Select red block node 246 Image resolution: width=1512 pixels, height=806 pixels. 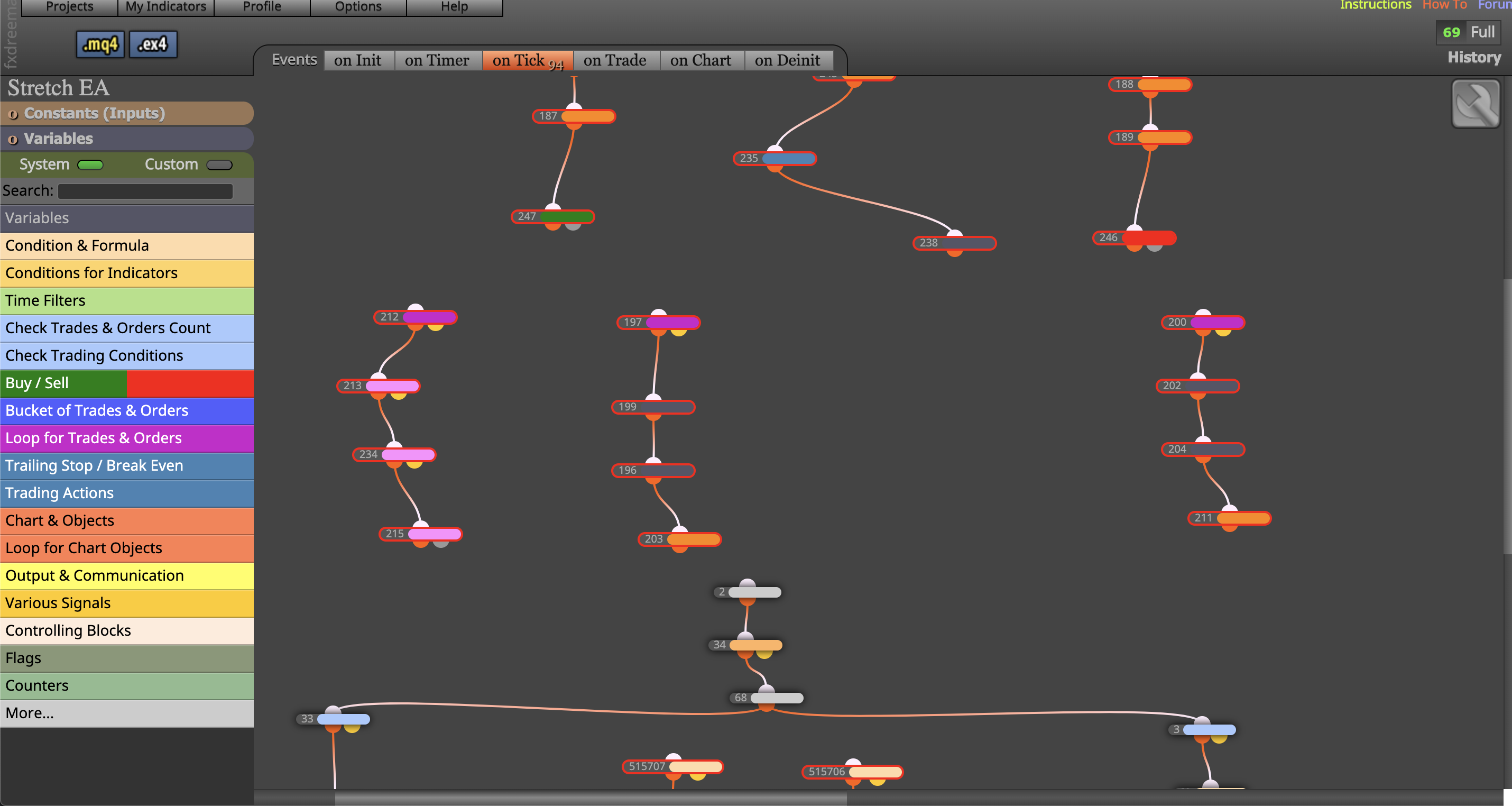[x=1135, y=238]
